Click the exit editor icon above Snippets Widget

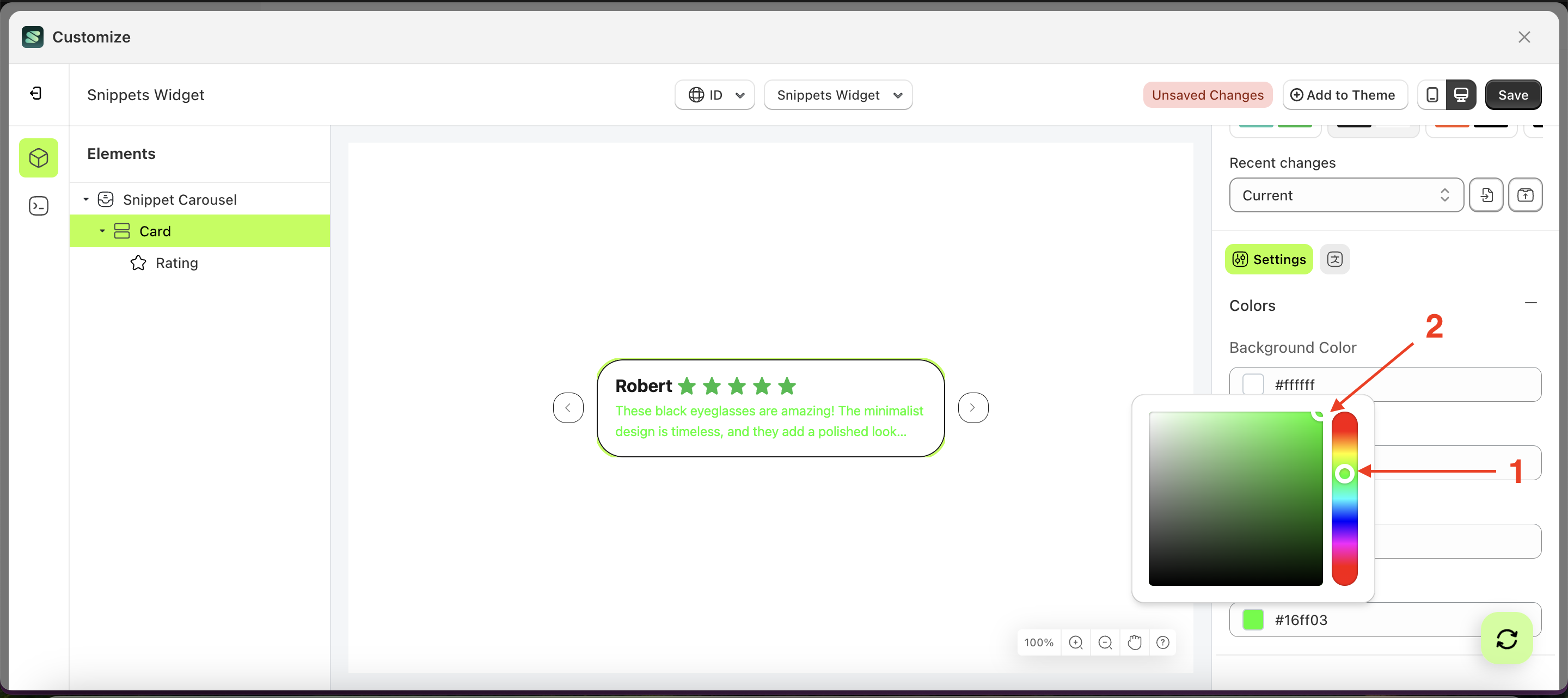click(36, 94)
